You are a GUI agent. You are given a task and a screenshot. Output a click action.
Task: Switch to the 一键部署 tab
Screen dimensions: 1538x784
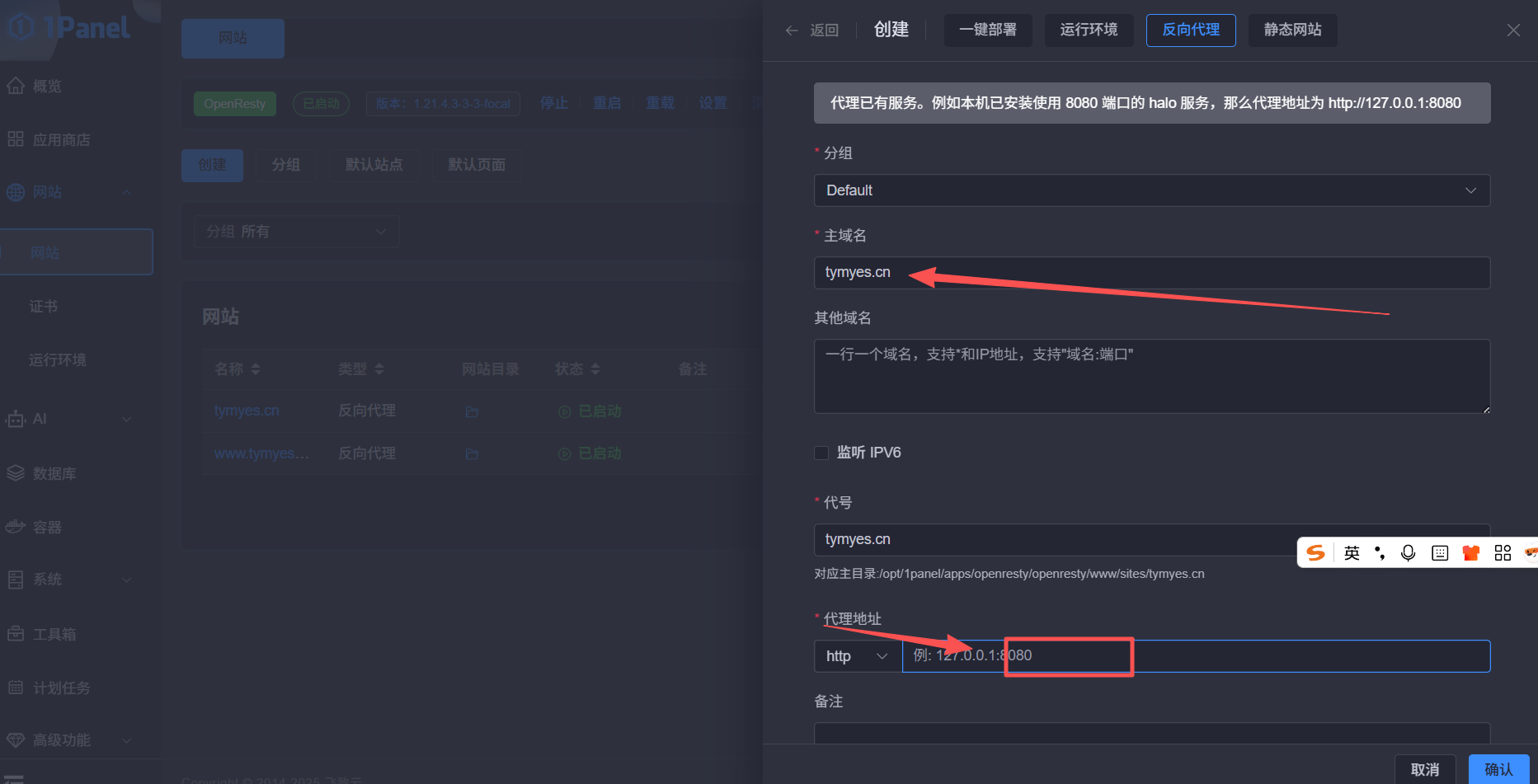pos(987,31)
